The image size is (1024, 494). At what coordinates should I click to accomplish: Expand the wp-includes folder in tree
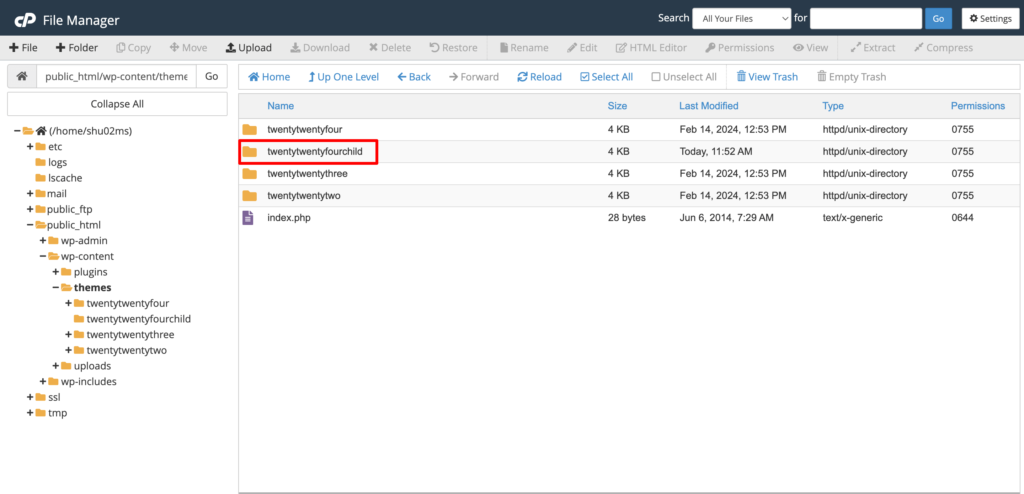pyautogui.click(x=43, y=382)
